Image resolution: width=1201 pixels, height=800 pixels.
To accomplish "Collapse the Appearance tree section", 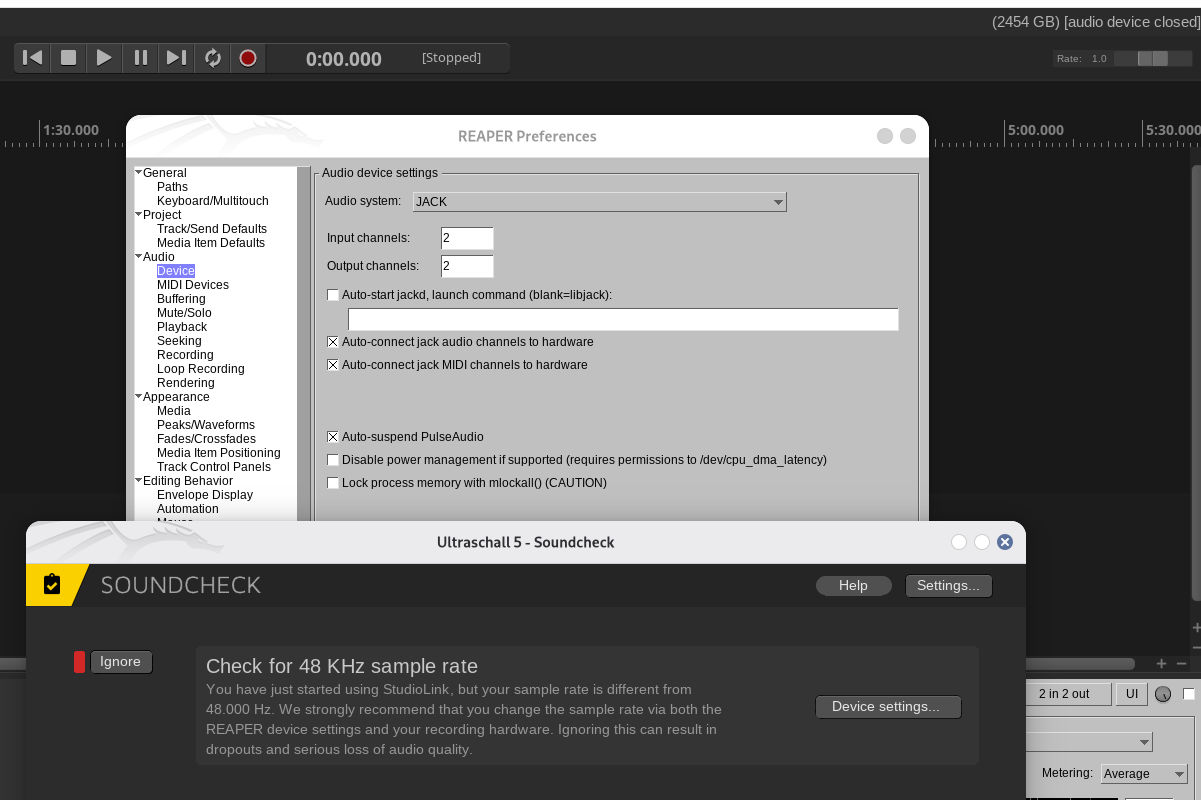I will (x=138, y=397).
